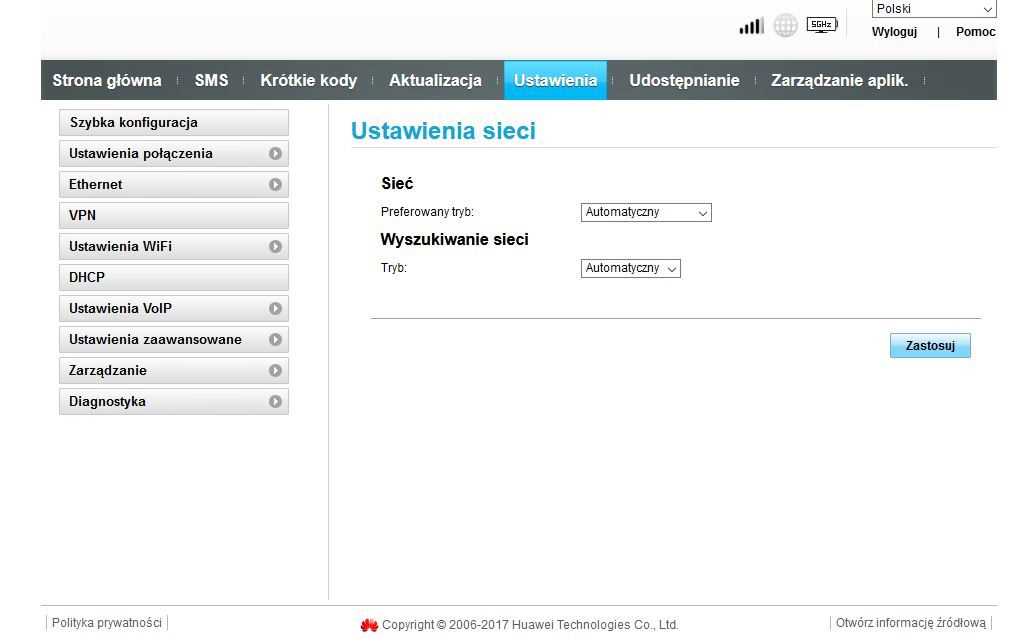Open the Pomoc link
1022x643 pixels.
pos(975,32)
